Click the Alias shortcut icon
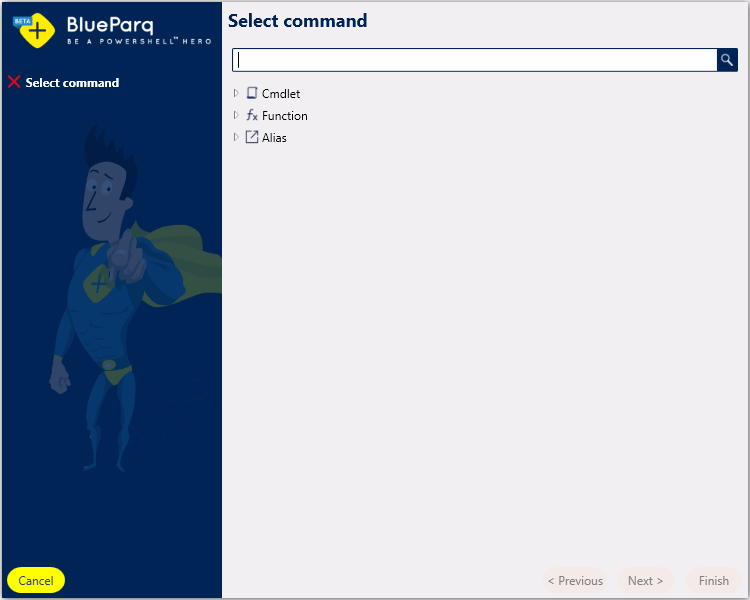The image size is (750, 600). pos(252,137)
